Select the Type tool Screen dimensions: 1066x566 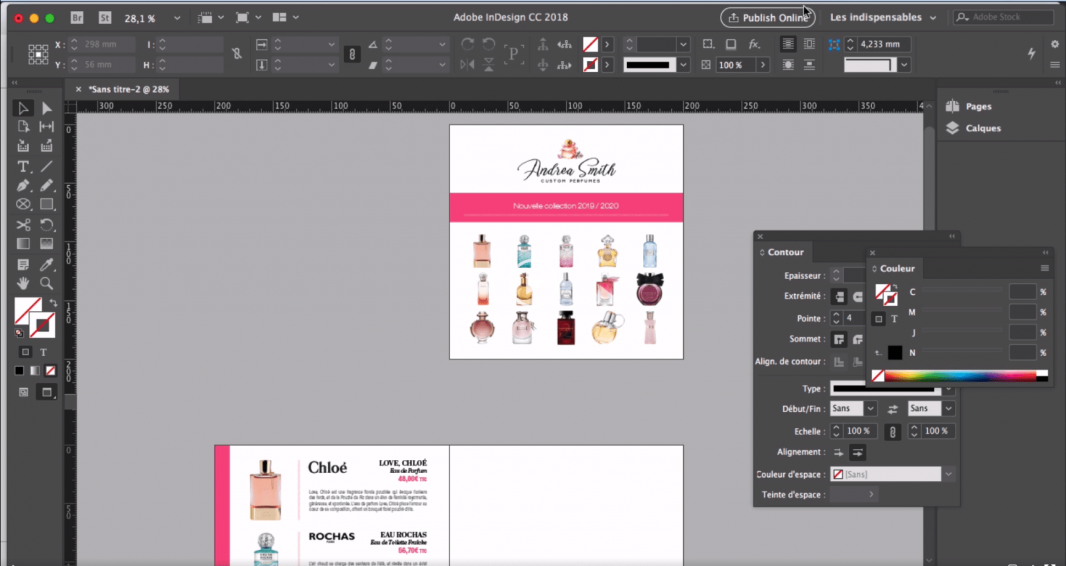click(x=23, y=166)
